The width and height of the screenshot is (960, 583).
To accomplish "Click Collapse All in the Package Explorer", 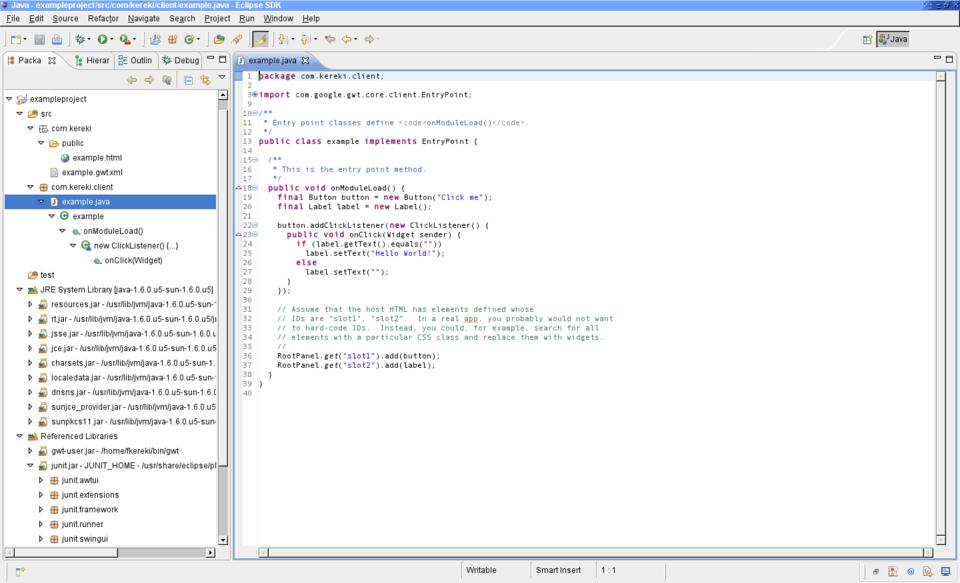I will coord(188,80).
